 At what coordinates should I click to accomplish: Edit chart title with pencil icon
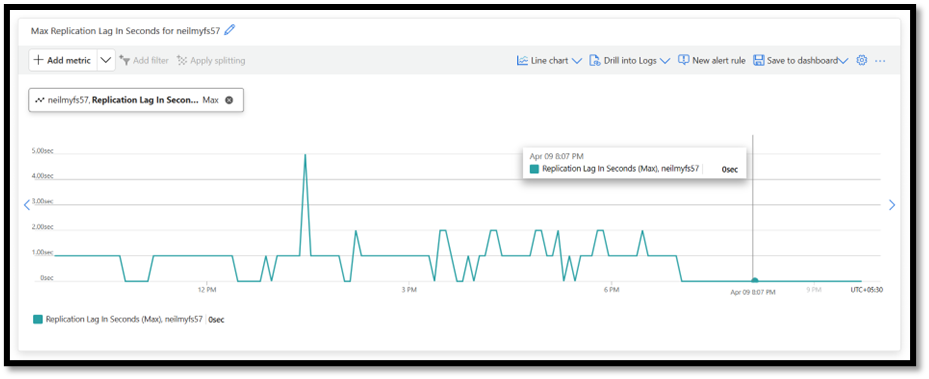(229, 30)
